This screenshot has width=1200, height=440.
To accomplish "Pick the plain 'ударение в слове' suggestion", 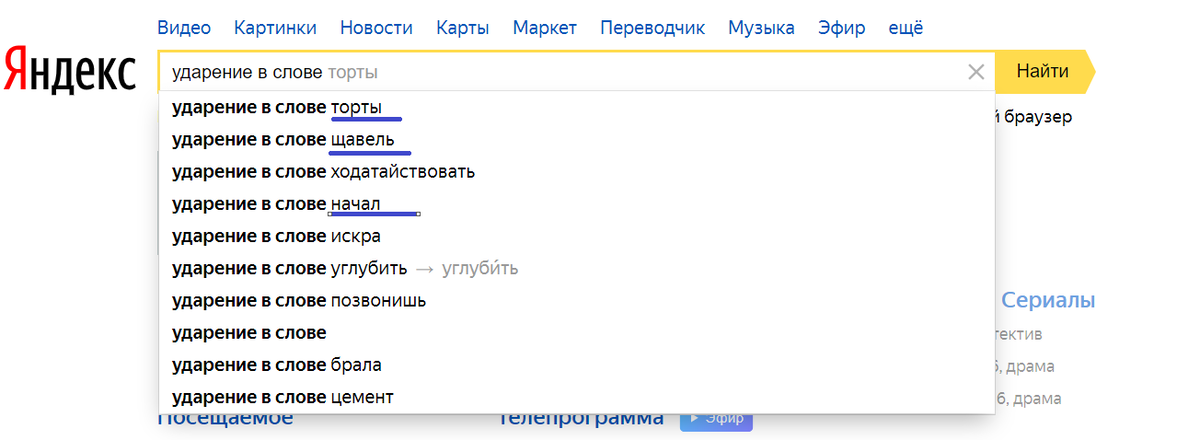I will (x=577, y=332).
